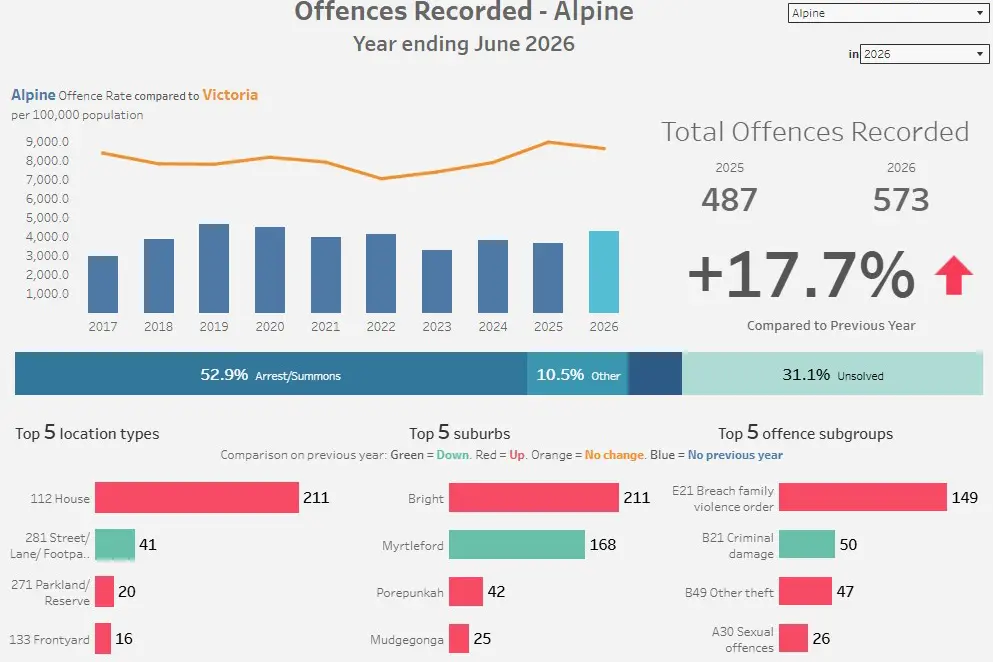Select the E21 Breach family violence order bar
Viewport: 993px width, 662px height.
tap(863, 497)
